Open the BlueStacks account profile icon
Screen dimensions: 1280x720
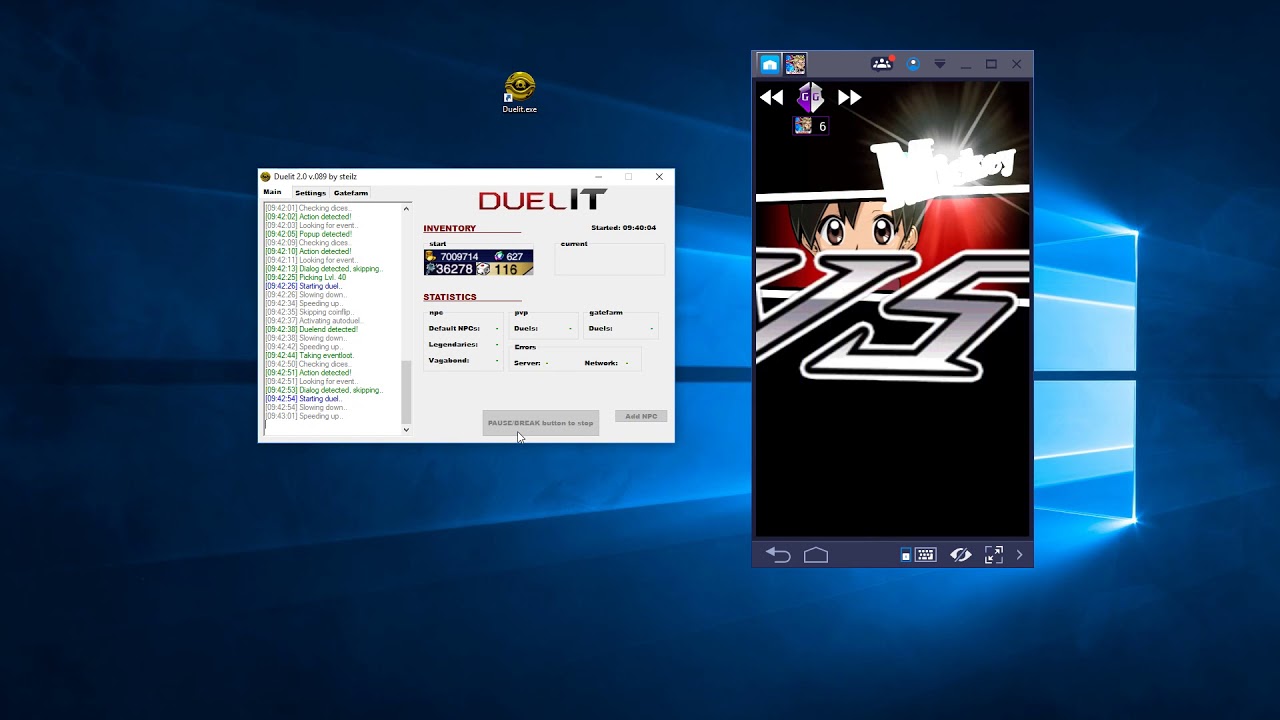click(913, 64)
